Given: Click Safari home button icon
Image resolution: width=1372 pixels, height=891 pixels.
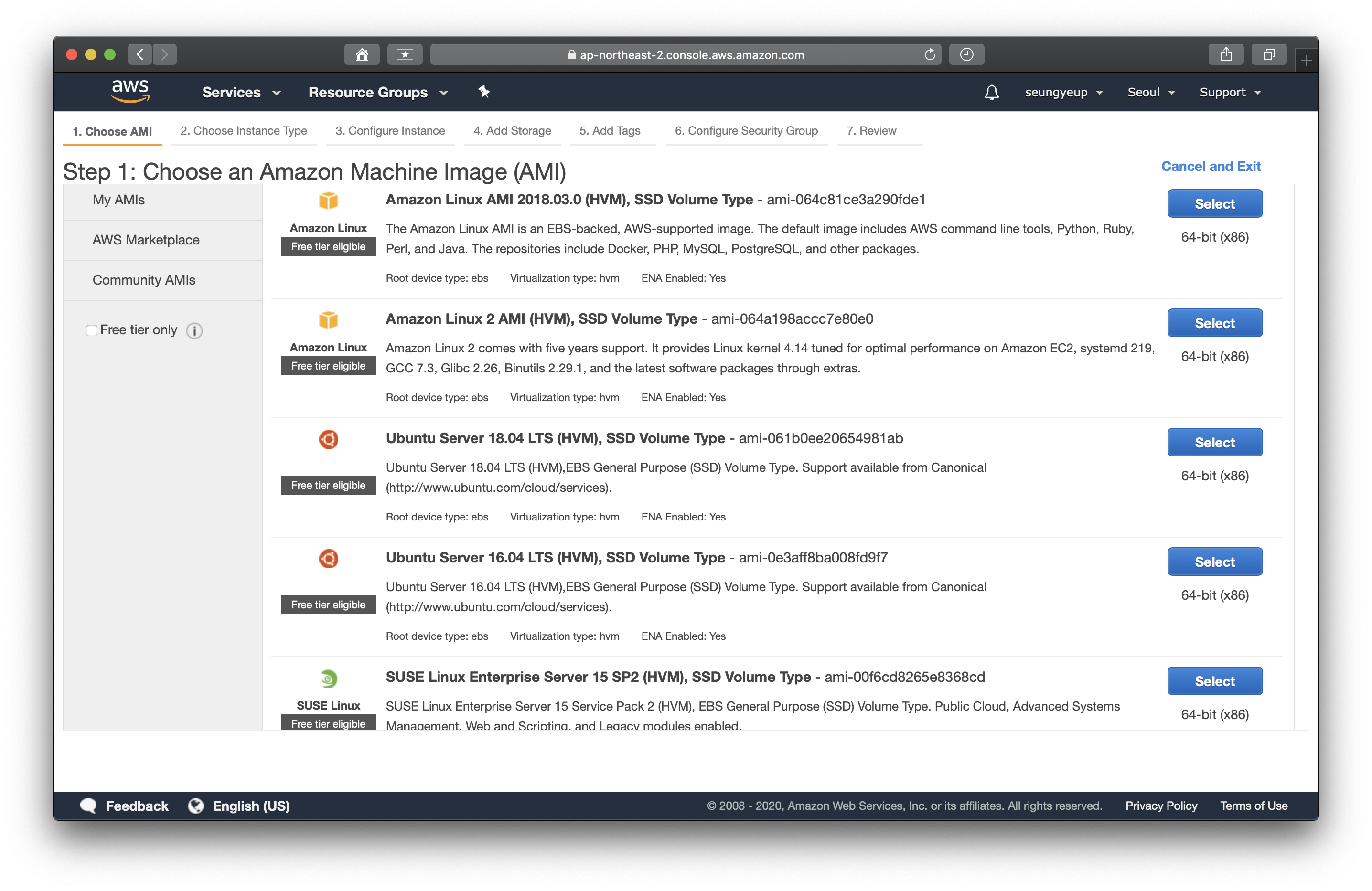Looking at the screenshot, I should click(362, 55).
